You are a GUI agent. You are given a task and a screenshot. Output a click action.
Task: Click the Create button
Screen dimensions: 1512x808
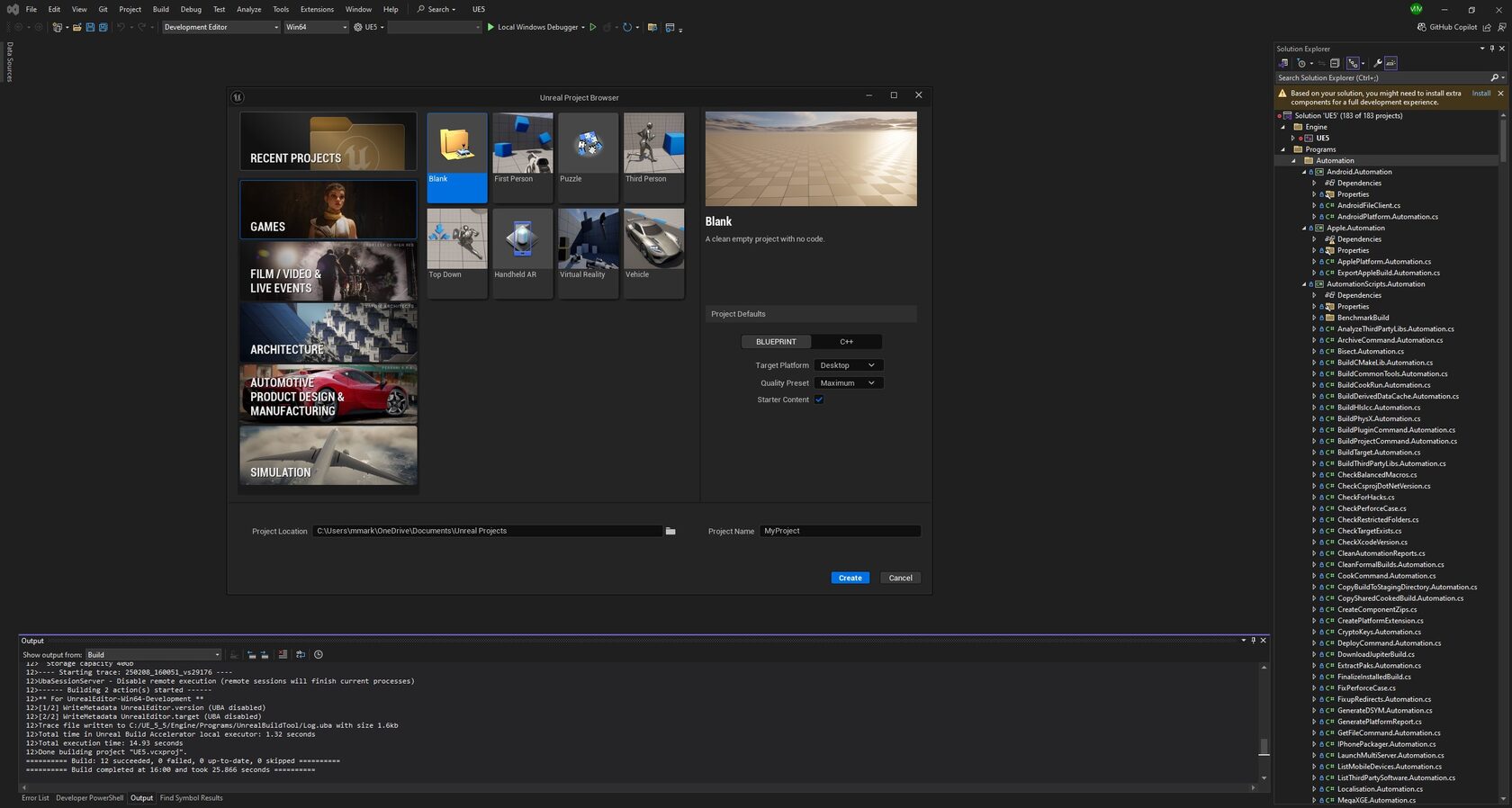850,578
